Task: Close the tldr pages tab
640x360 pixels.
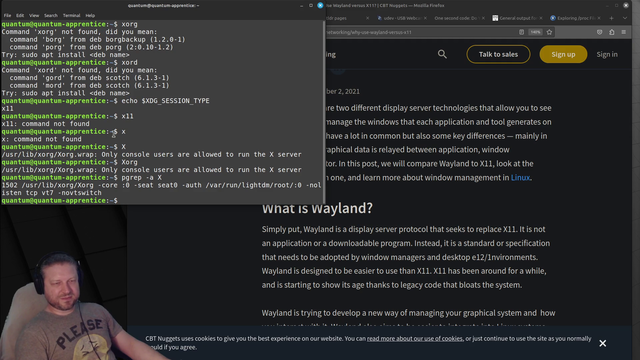Action: point(367,18)
